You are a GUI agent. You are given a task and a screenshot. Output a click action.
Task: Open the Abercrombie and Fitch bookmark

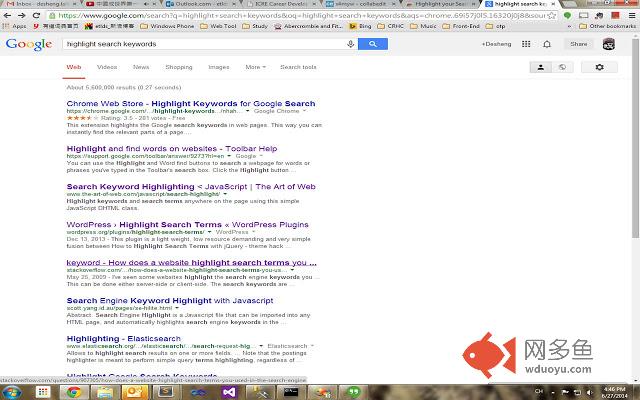click(x=308, y=26)
